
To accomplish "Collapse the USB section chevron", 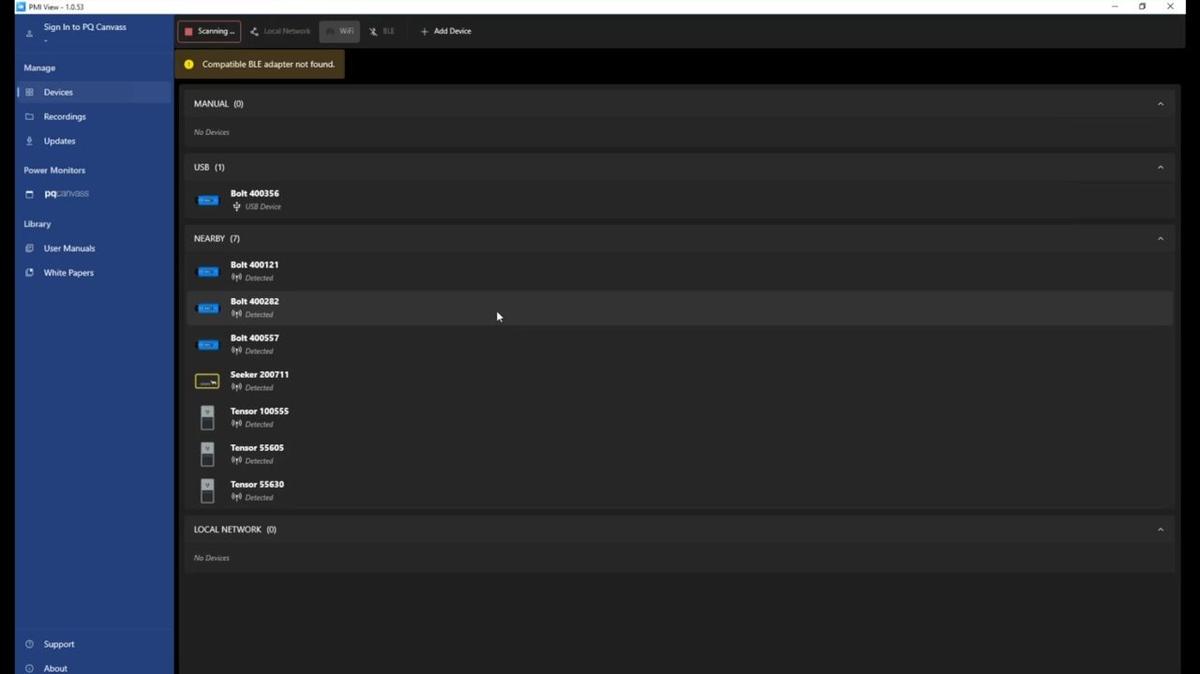I will [x=1160, y=168].
